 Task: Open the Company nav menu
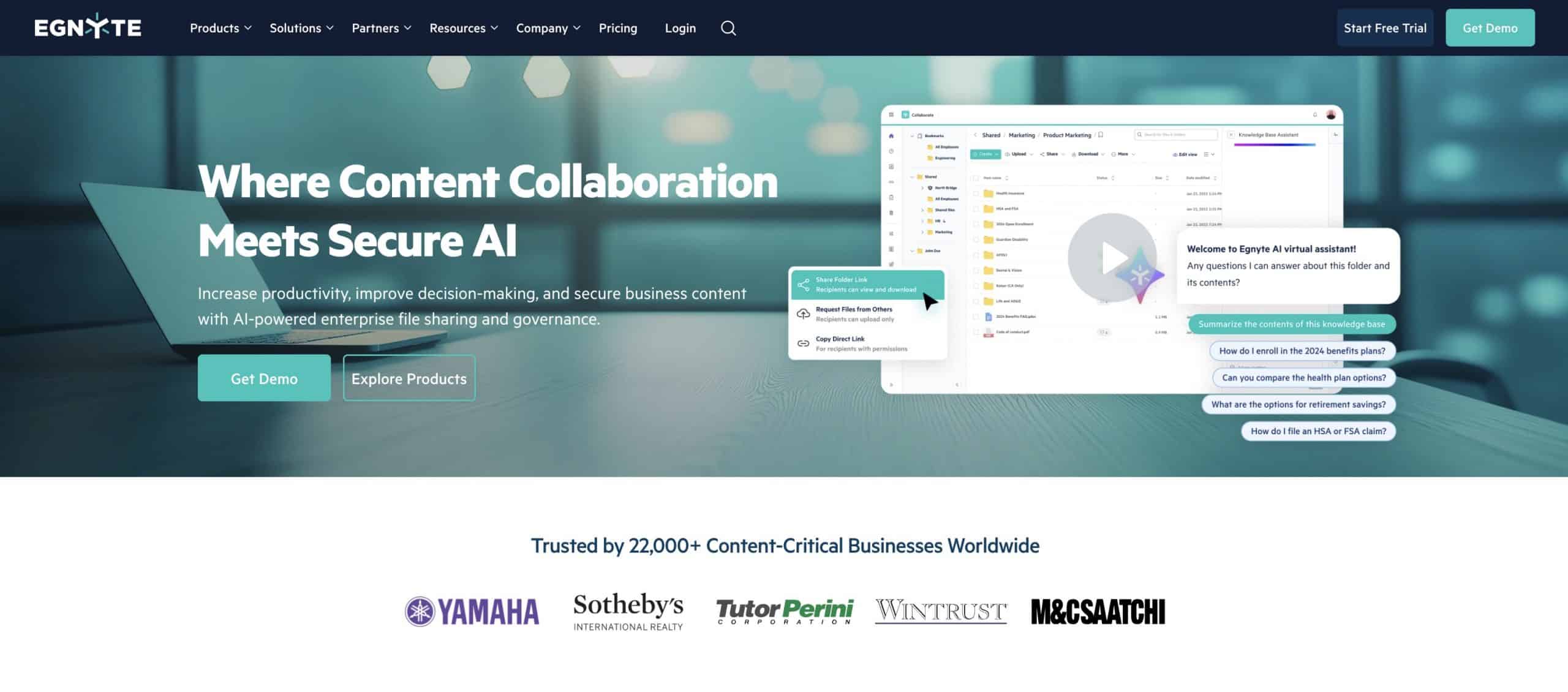pos(548,28)
